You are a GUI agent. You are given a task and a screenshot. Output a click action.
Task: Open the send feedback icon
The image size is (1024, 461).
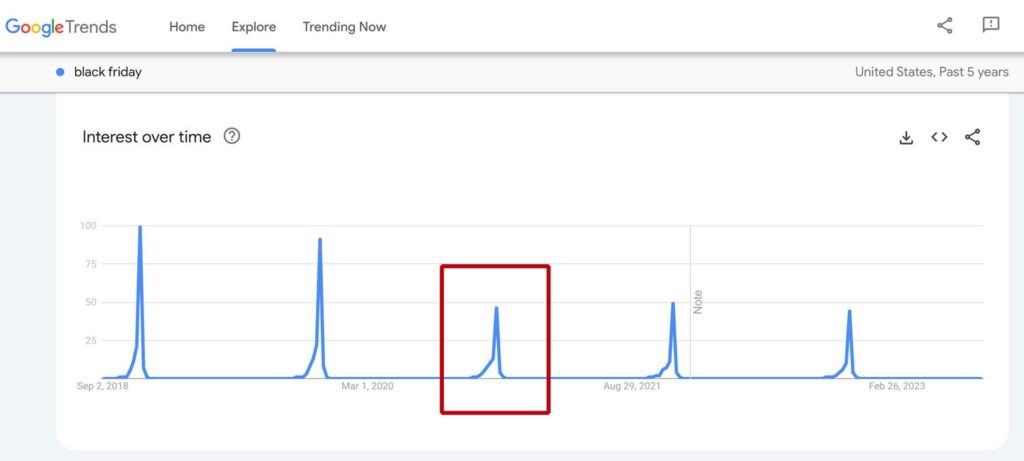991,25
